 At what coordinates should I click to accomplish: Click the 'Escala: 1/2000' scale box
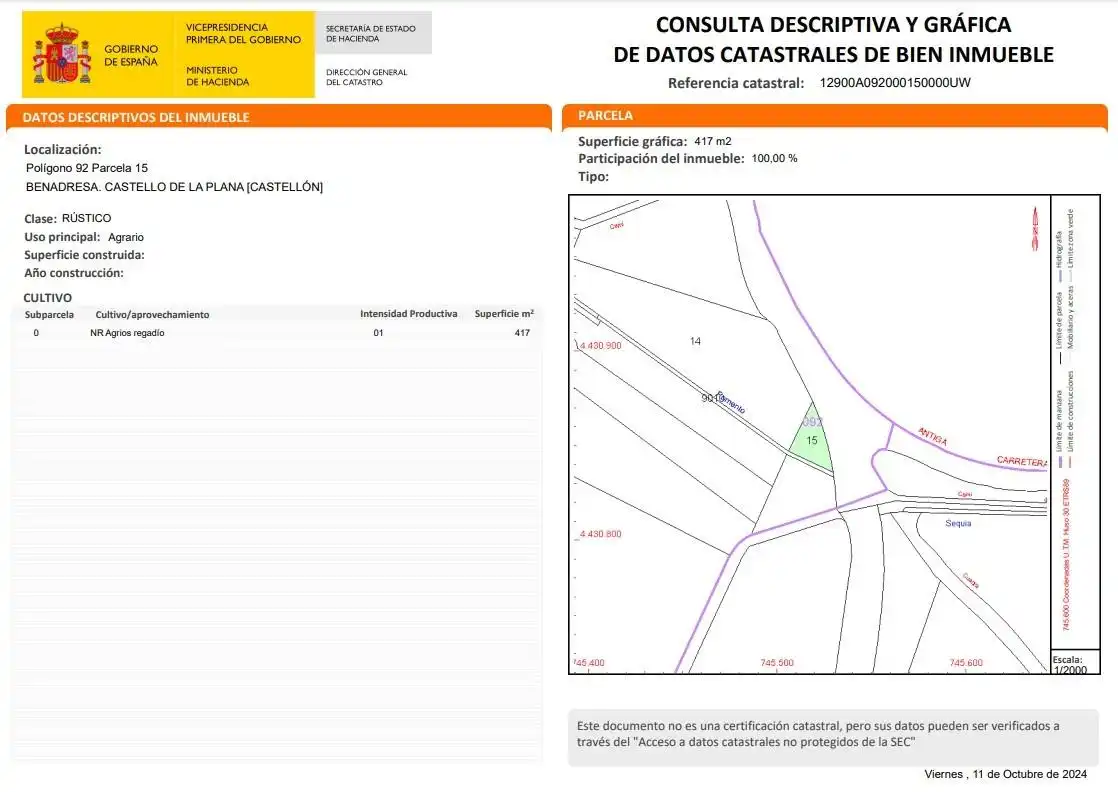pos(1075,664)
